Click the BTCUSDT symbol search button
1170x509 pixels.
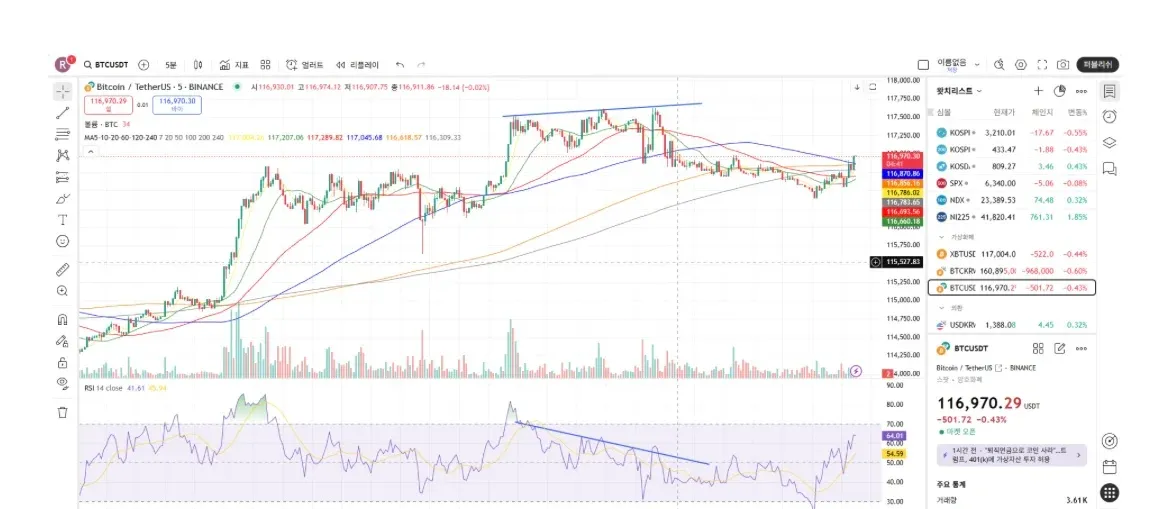107,65
